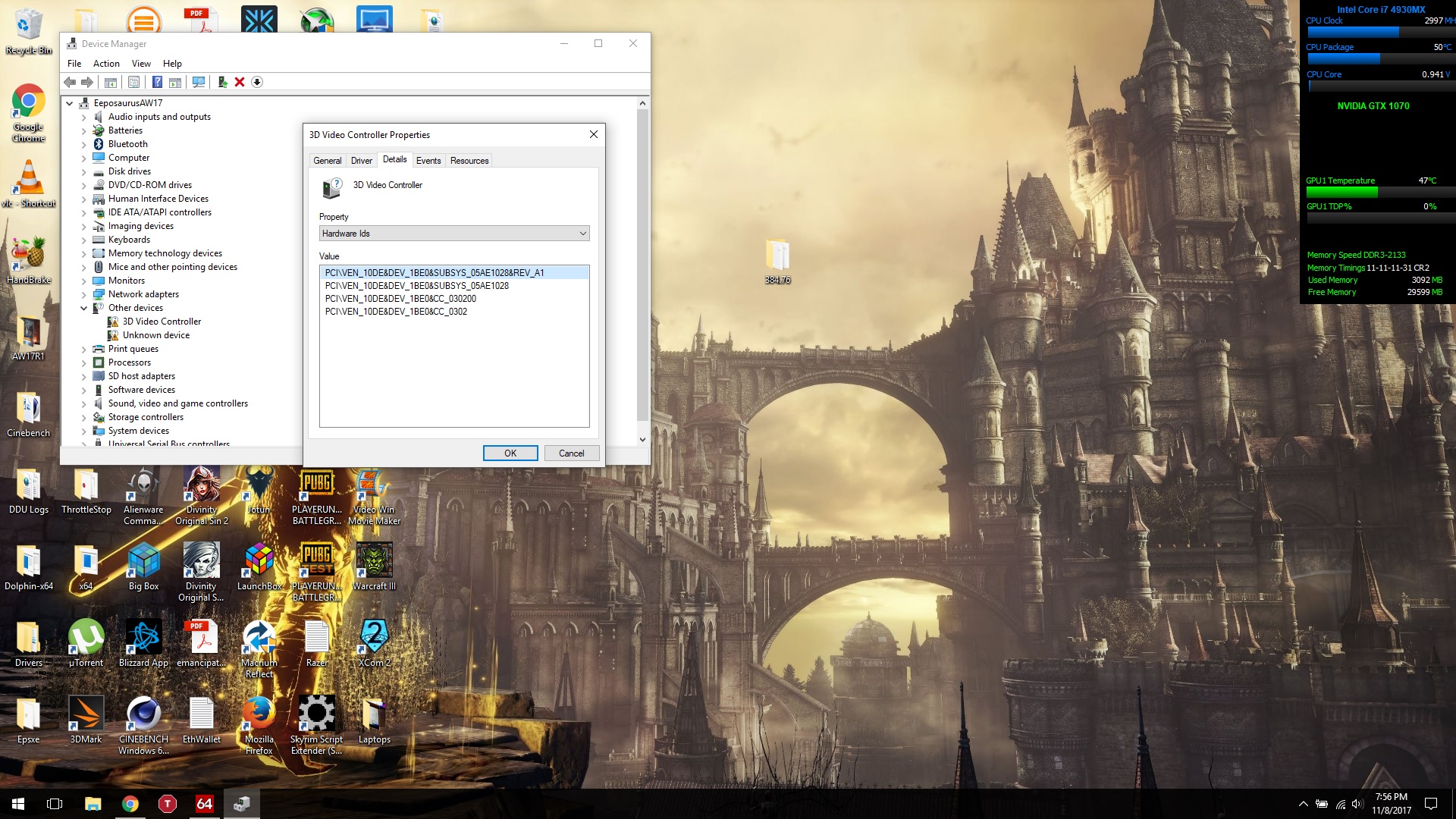Expand the Bluetooth node
This screenshot has height=819, width=1456.
click(84, 144)
